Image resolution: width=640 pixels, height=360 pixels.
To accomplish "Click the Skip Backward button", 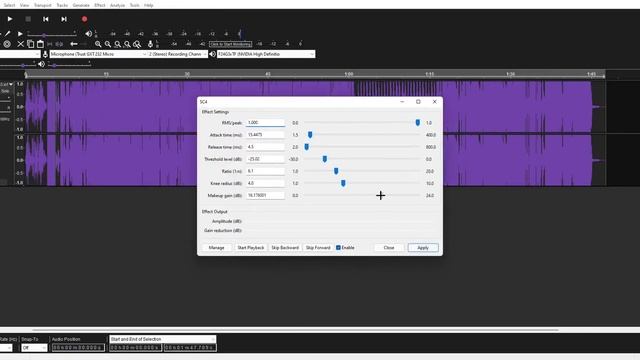I will 285,248.
